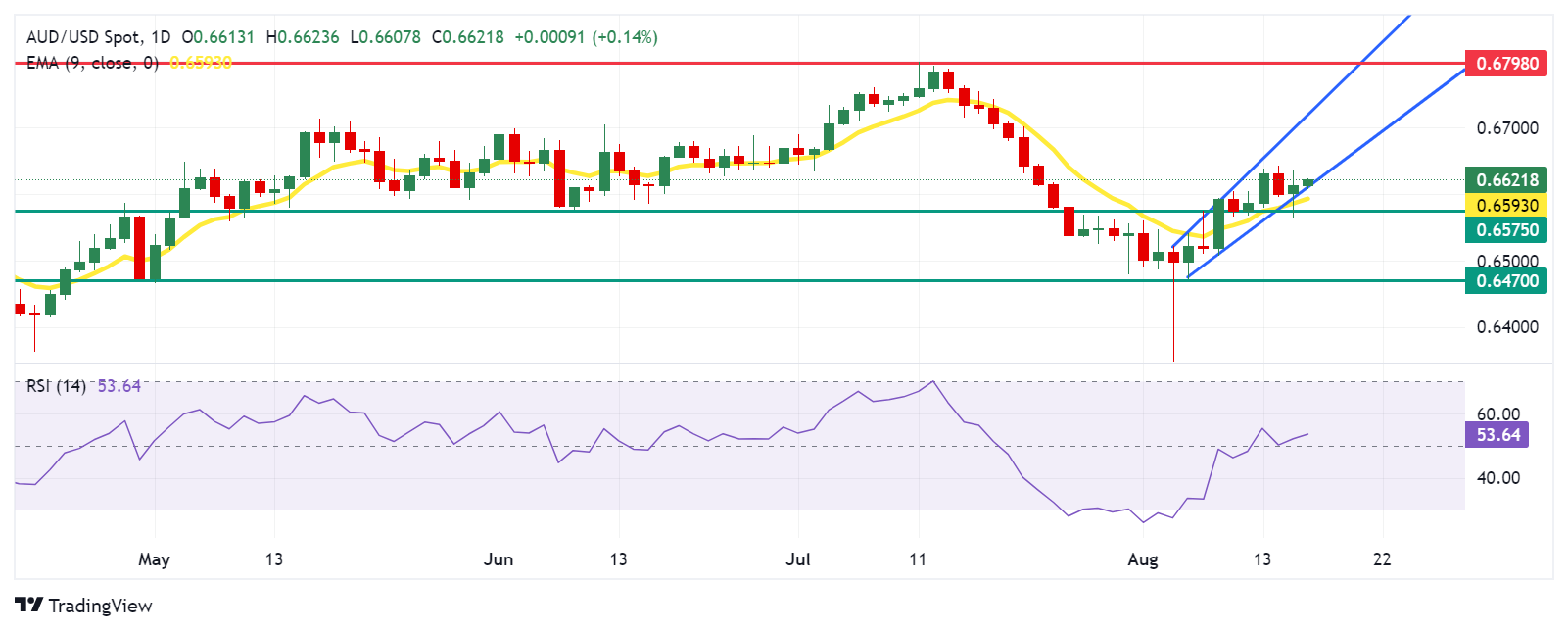
Task: Click the RSI (14) indicator legend
Action: (x=56, y=386)
